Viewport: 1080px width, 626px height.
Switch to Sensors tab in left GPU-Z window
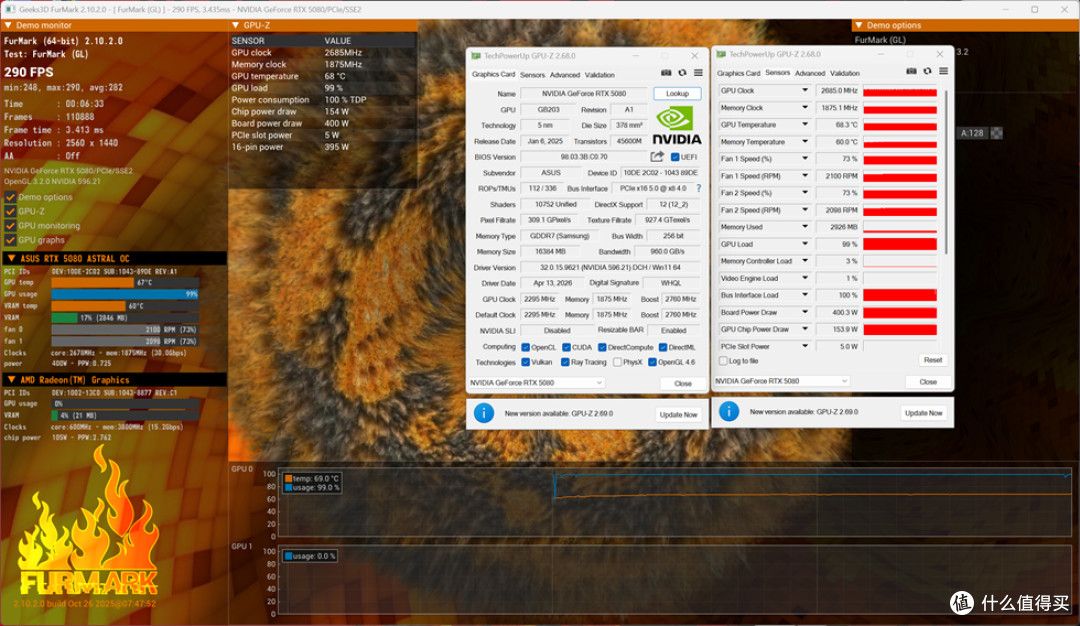532,75
